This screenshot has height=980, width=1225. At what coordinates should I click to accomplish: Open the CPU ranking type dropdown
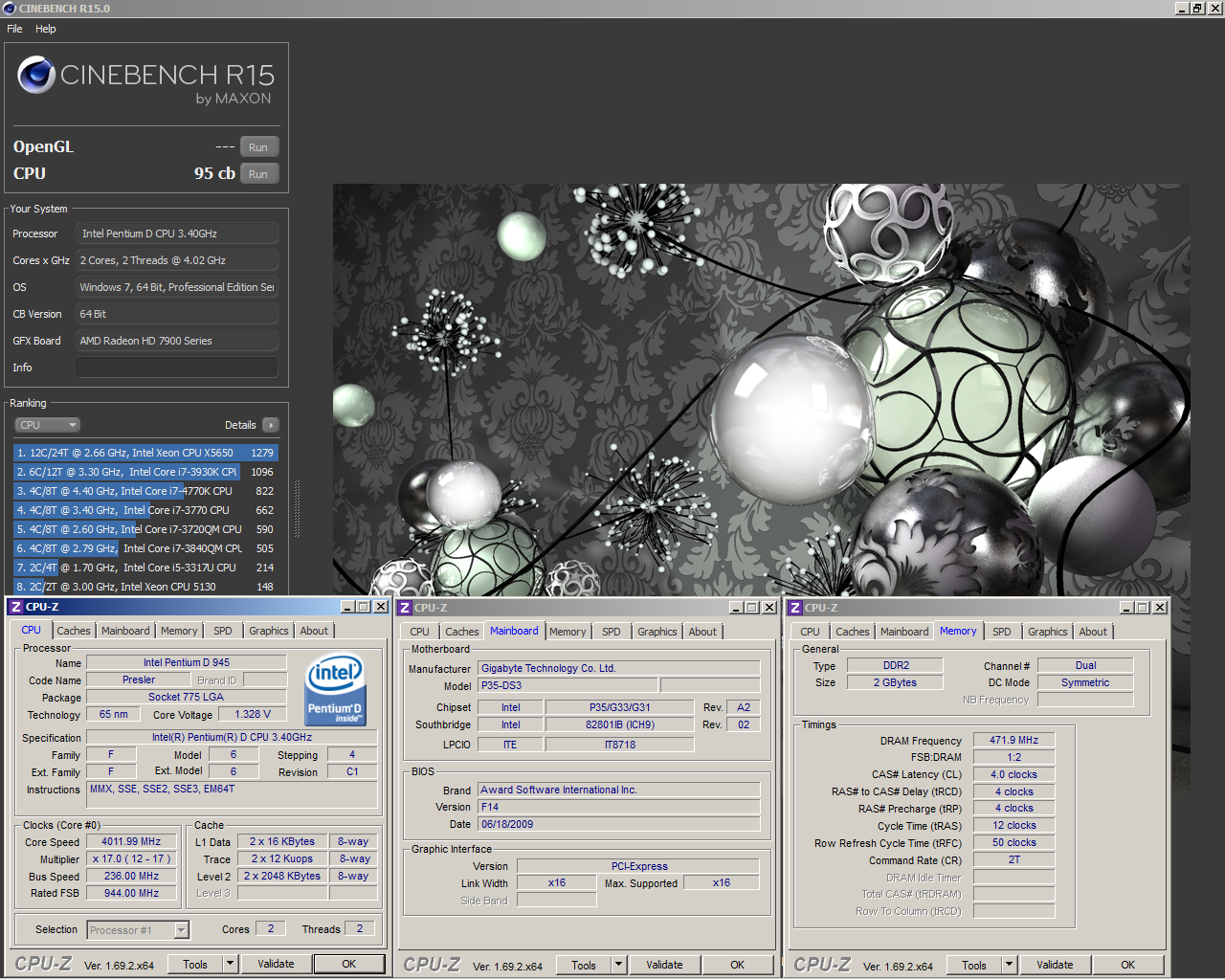[x=47, y=425]
